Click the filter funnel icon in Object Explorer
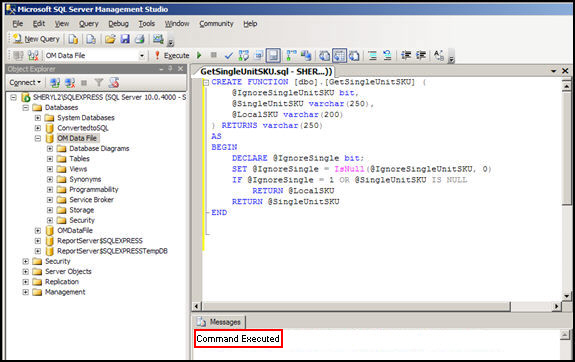 click(99, 83)
